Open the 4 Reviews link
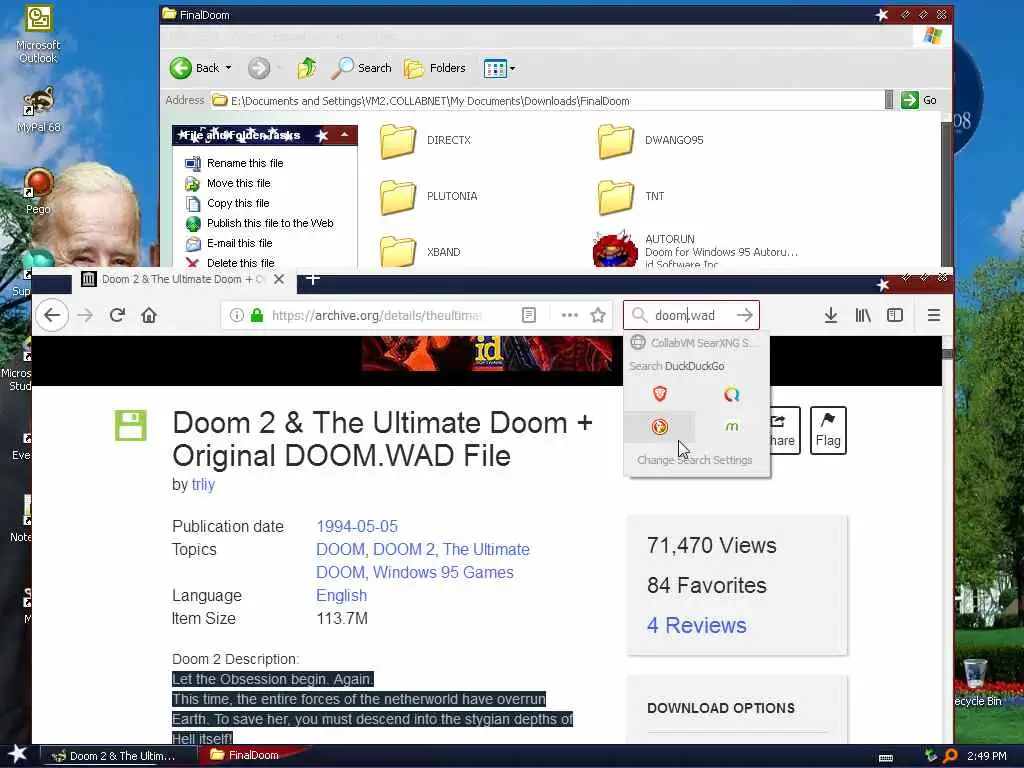Image resolution: width=1024 pixels, height=768 pixels. pyautogui.click(x=696, y=625)
